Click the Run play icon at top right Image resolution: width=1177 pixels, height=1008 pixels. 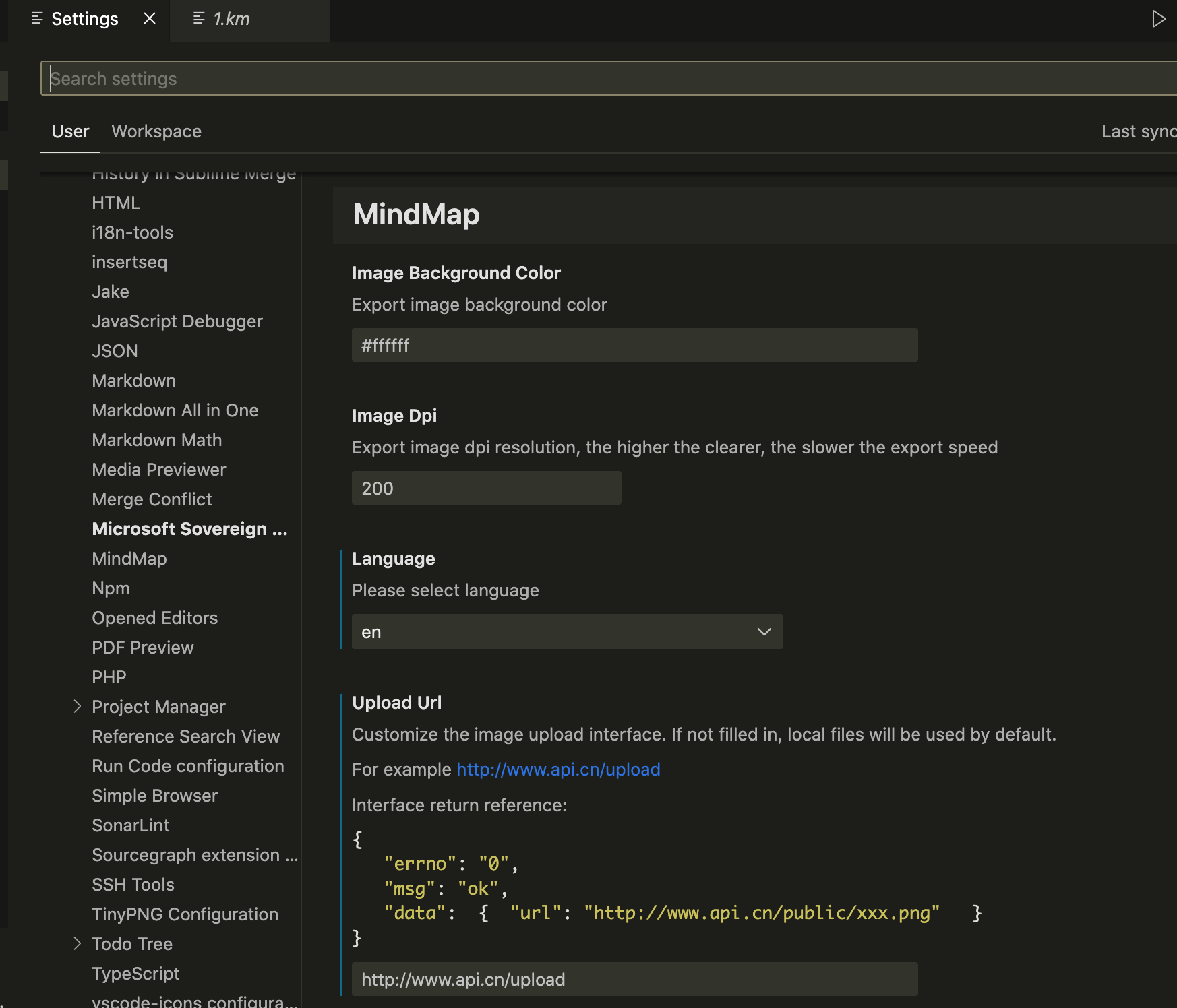pyautogui.click(x=1158, y=19)
